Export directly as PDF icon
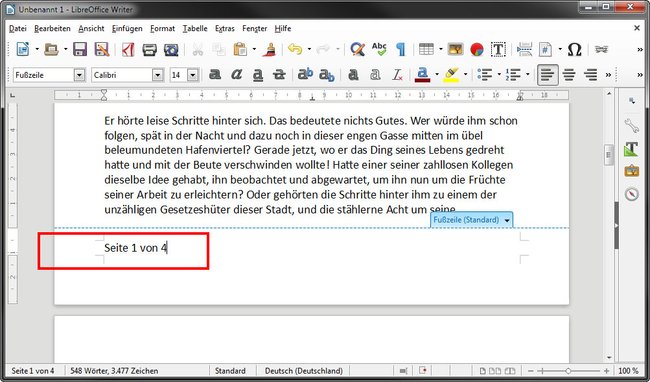 (128, 49)
